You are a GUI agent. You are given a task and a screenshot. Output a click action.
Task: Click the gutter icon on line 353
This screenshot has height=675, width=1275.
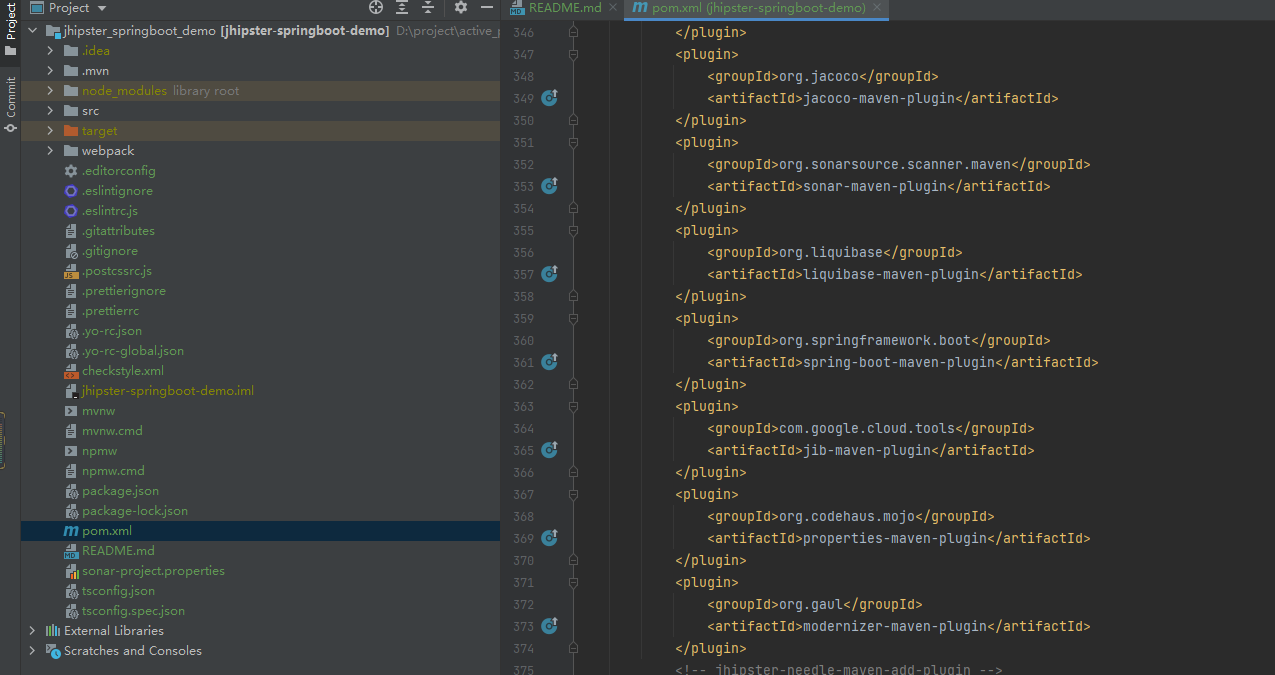click(x=549, y=186)
